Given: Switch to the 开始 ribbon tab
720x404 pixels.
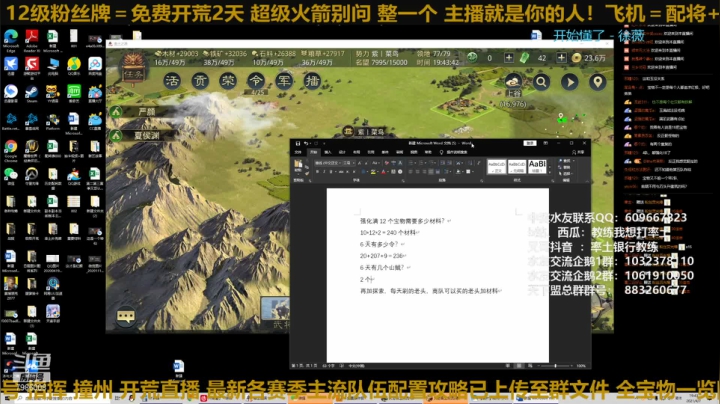Looking at the screenshot, I should point(314,152).
